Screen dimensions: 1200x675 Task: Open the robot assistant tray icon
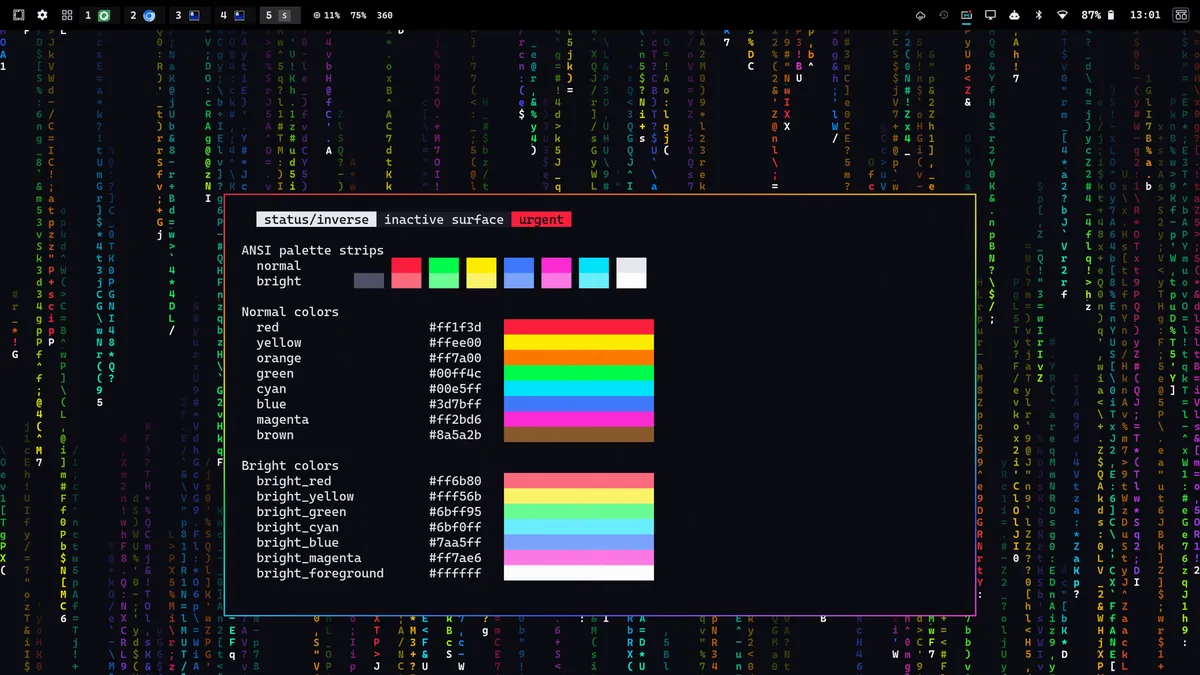(1014, 15)
